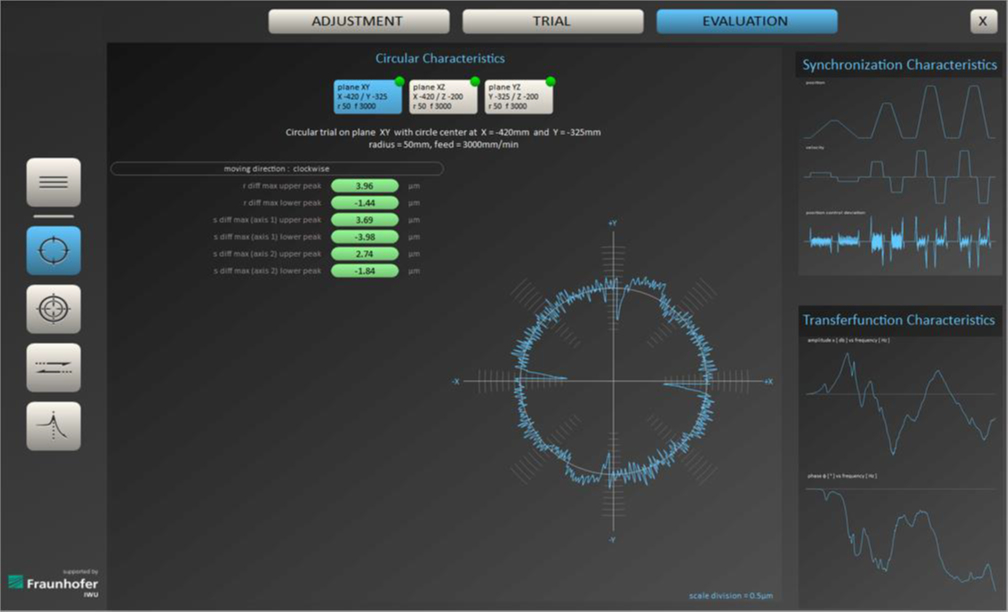Click the s diff axis 1 lower peak value -3.98
The width and height of the screenshot is (1008, 612).
(x=364, y=237)
